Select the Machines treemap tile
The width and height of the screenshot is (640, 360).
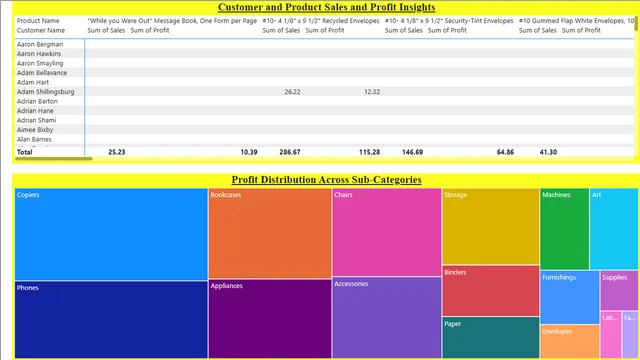tap(564, 229)
